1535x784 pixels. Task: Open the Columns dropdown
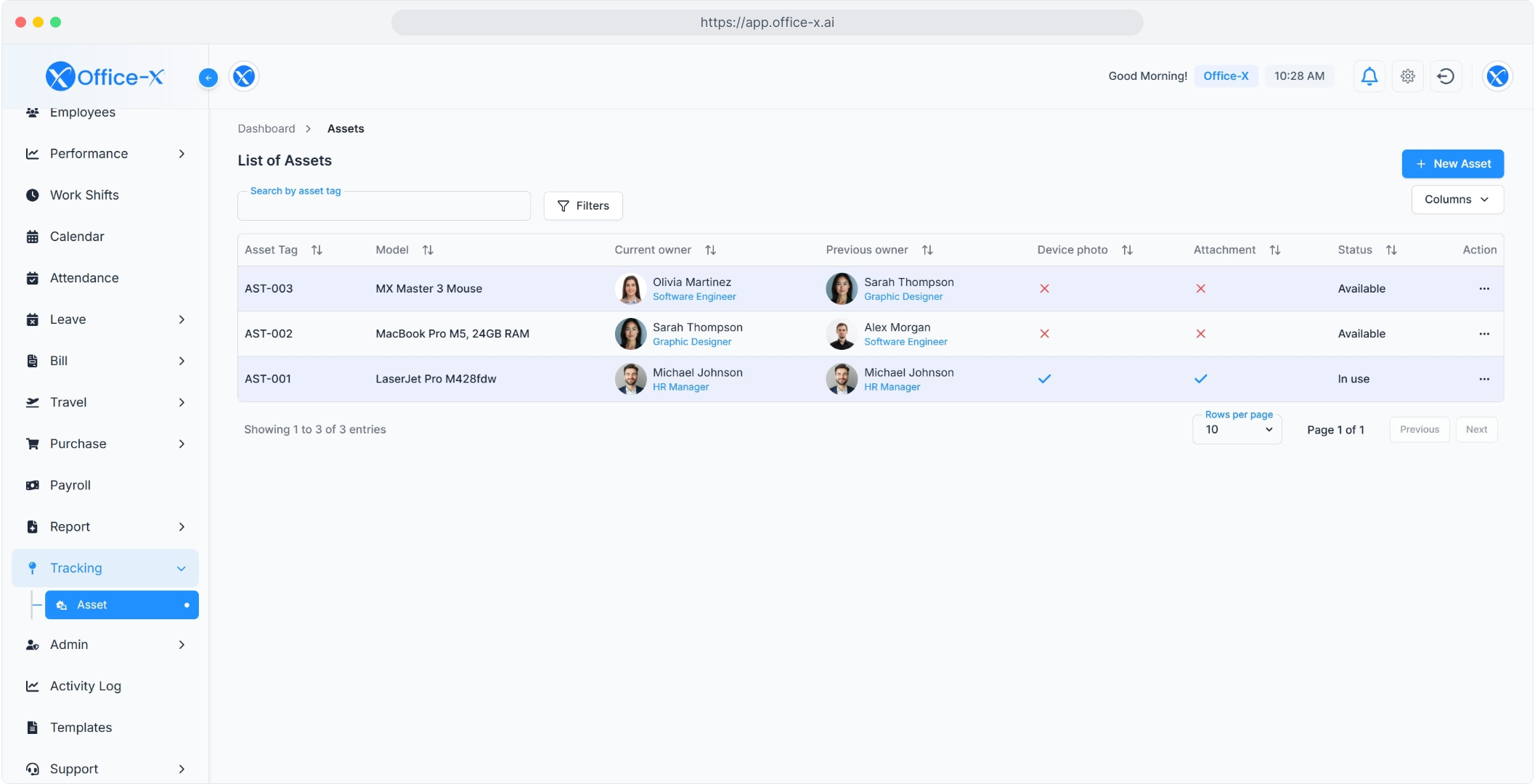click(x=1457, y=200)
